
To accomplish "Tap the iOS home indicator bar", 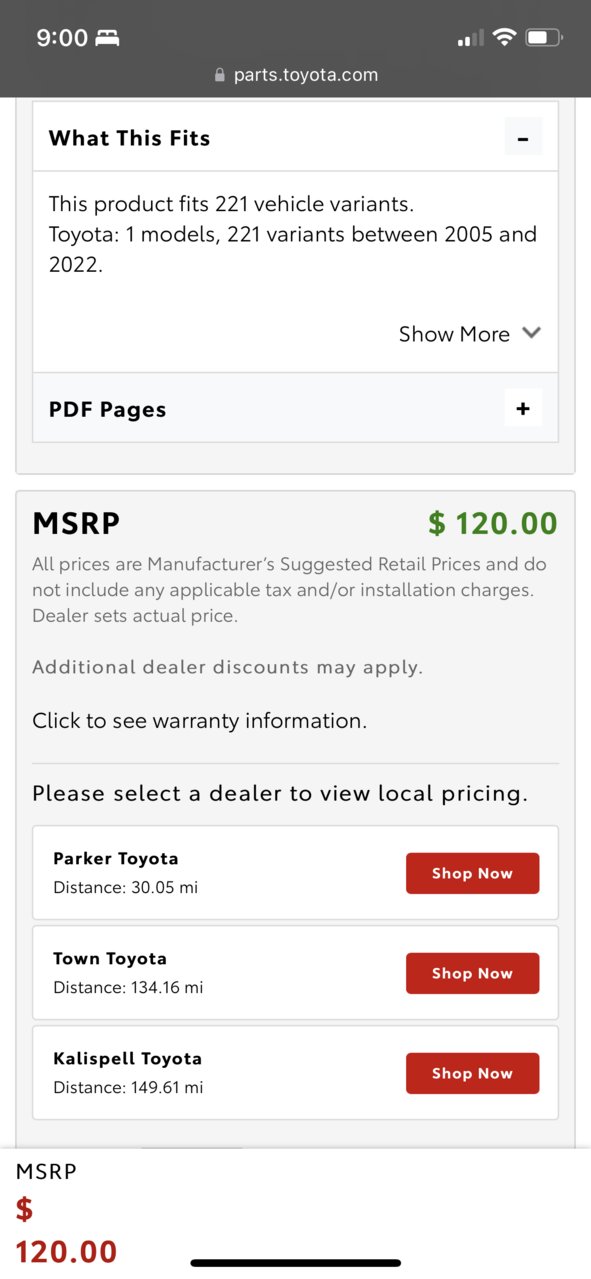I will [x=296, y=1263].
